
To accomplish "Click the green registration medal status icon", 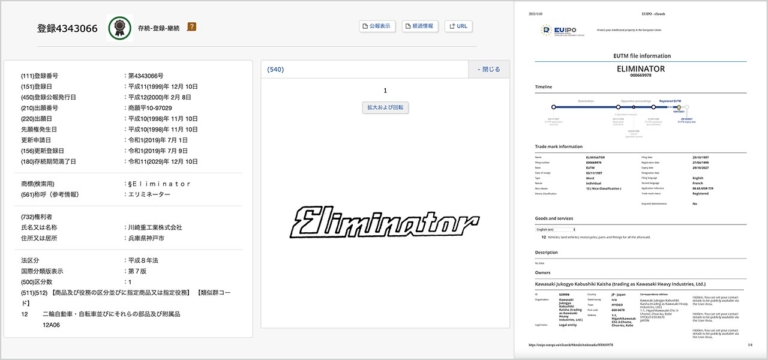I will click(120, 28).
